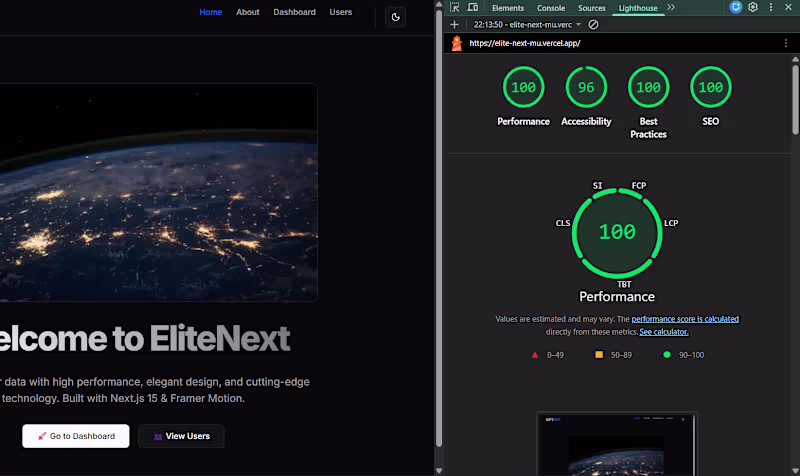
Task: Click the TBT metric label on gauge
Action: (624, 285)
